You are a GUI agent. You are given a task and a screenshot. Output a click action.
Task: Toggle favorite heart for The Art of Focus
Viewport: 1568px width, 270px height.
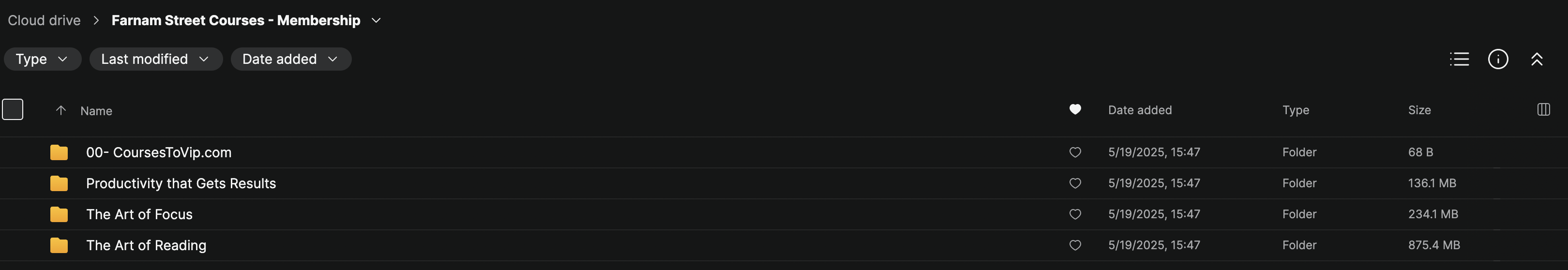coord(1075,214)
